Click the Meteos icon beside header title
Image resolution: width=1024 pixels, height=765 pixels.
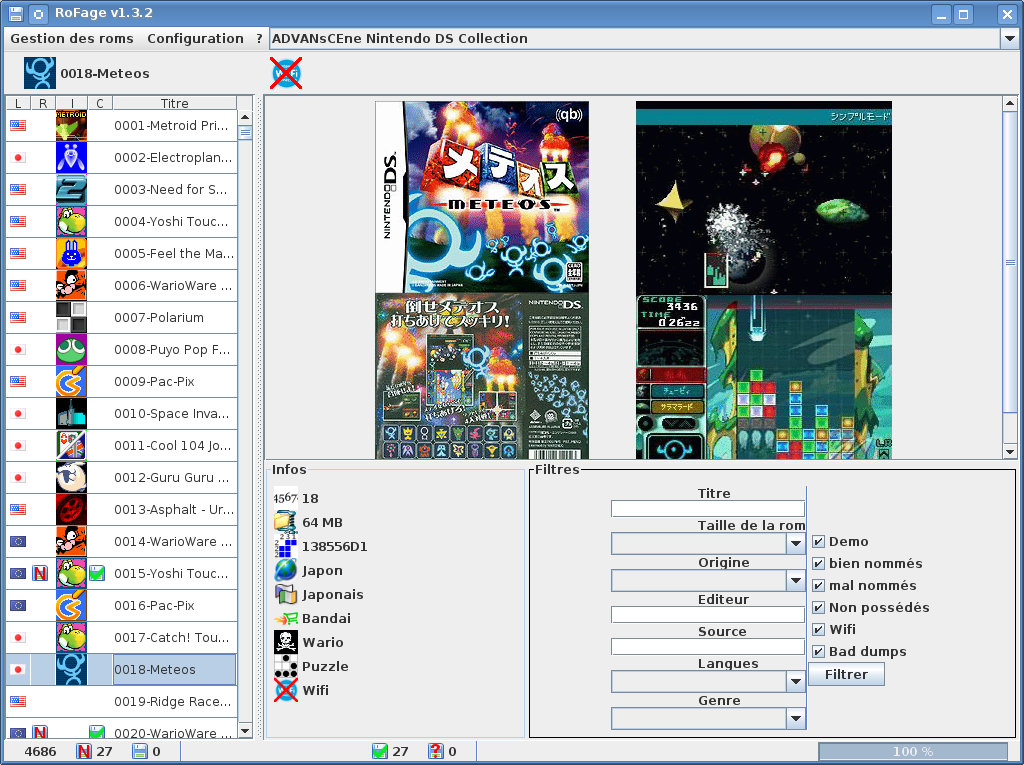[x=40, y=73]
